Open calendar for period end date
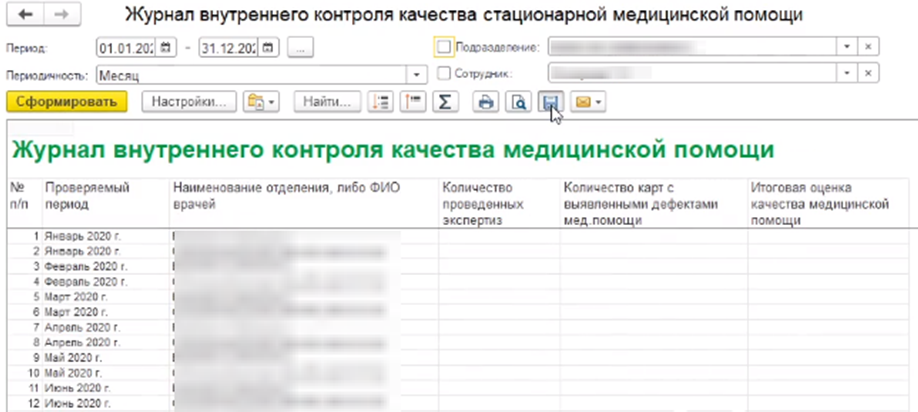 [270, 47]
